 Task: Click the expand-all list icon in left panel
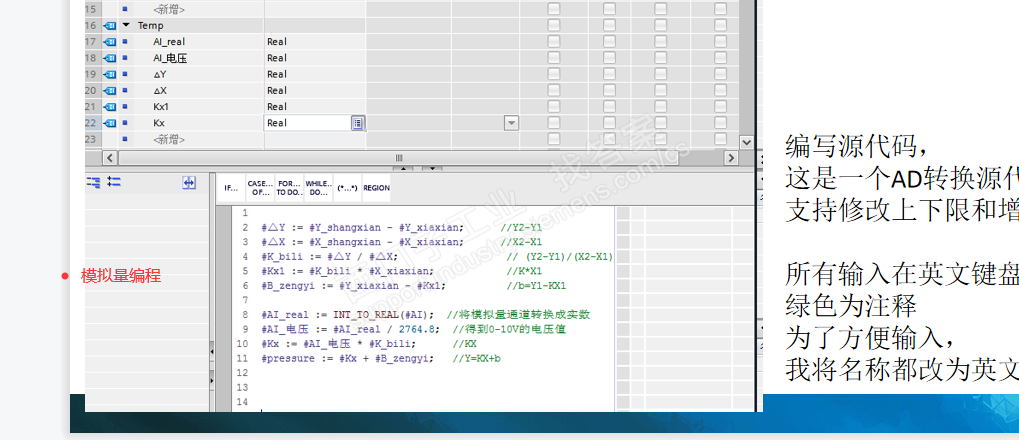pos(93,183)
